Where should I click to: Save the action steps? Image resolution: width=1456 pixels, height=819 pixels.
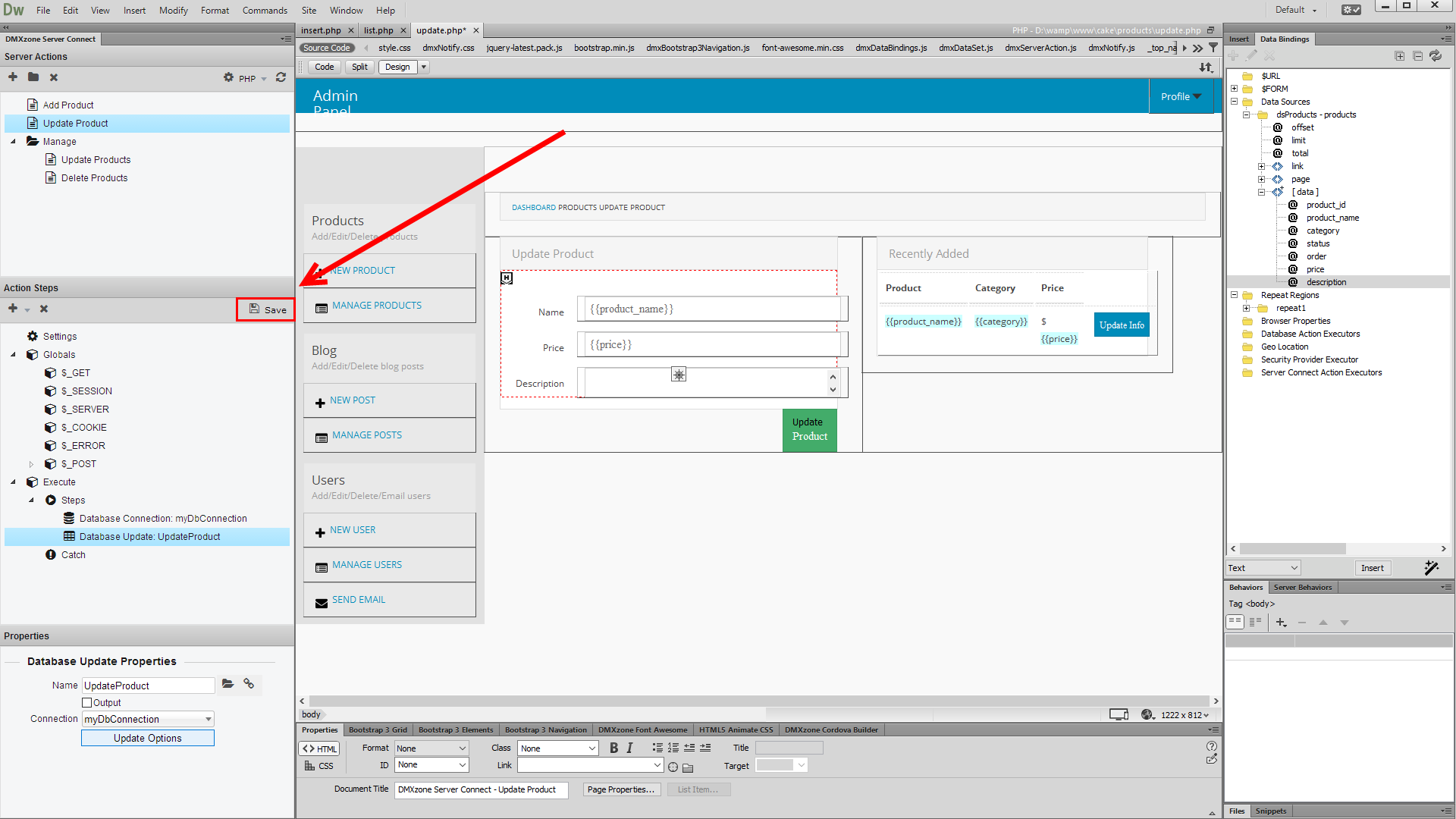266,309
